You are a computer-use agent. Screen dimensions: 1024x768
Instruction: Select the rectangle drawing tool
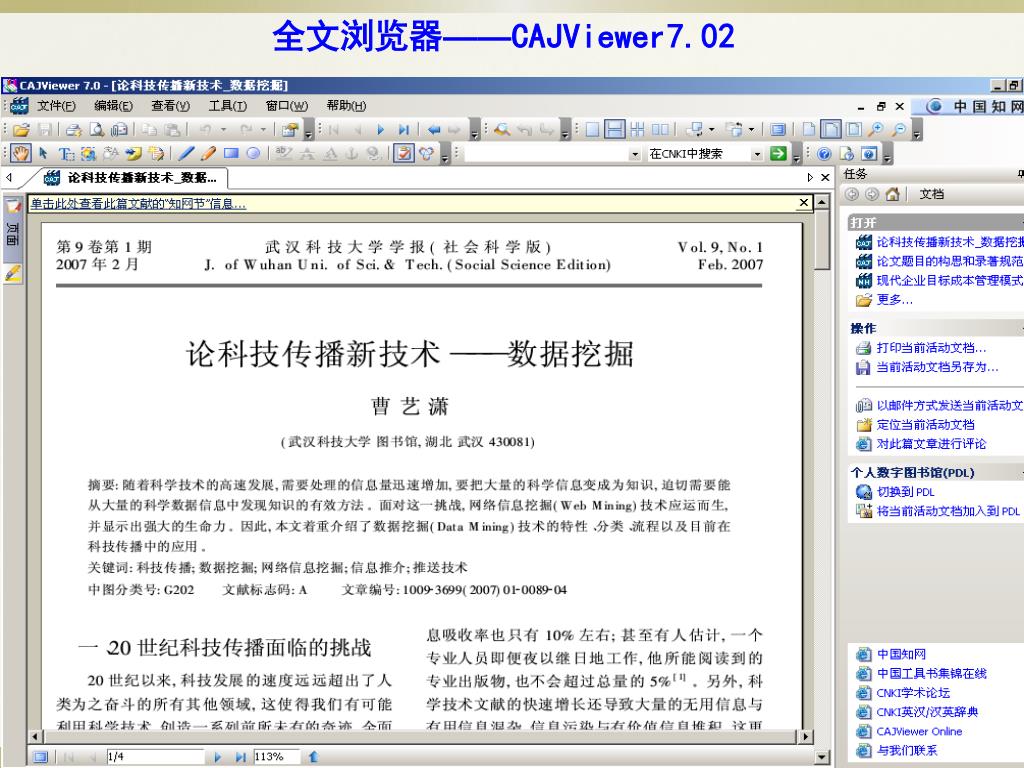click(231, 153)
